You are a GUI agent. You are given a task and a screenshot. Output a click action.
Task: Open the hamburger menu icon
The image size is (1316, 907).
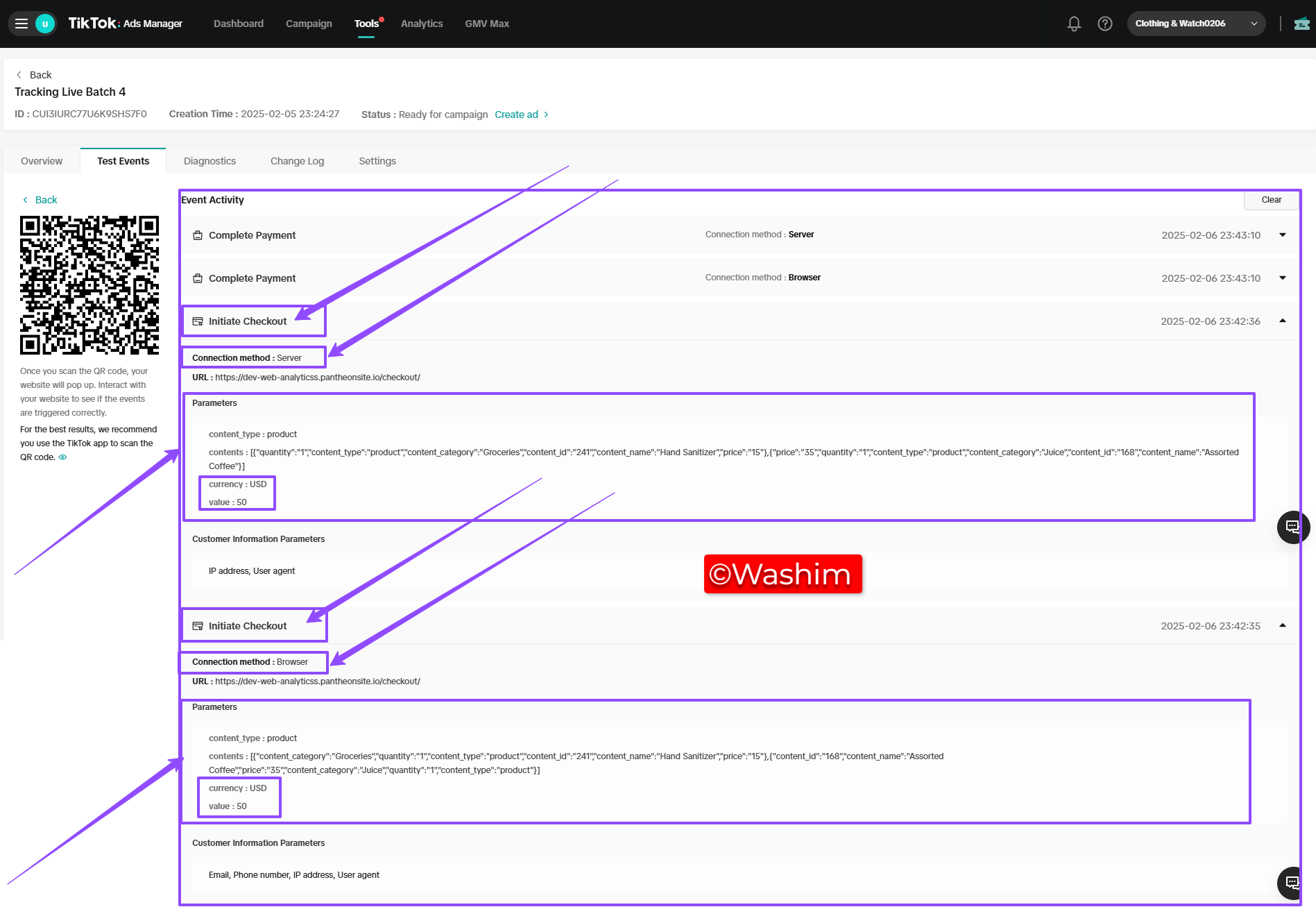point(22,24)
